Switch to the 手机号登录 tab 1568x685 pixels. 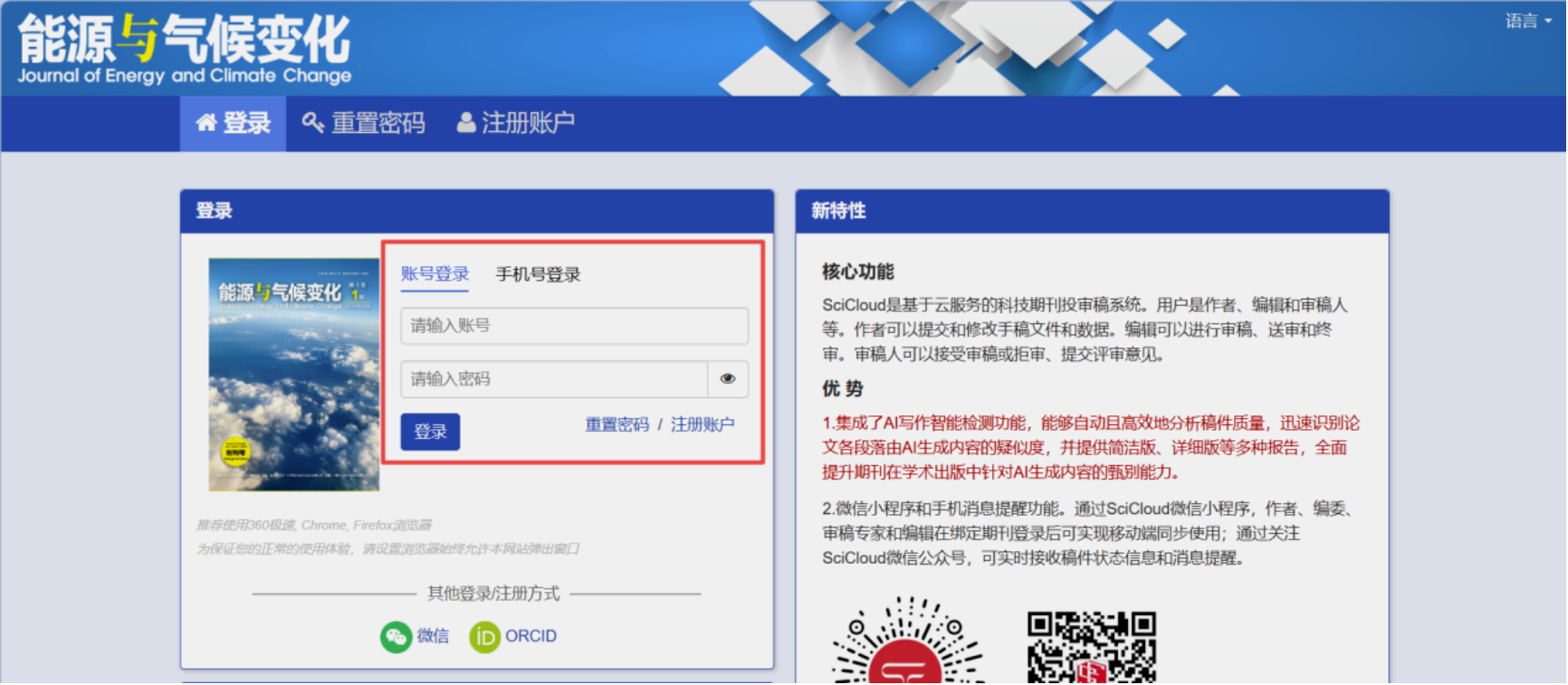[x=538, y=274]
